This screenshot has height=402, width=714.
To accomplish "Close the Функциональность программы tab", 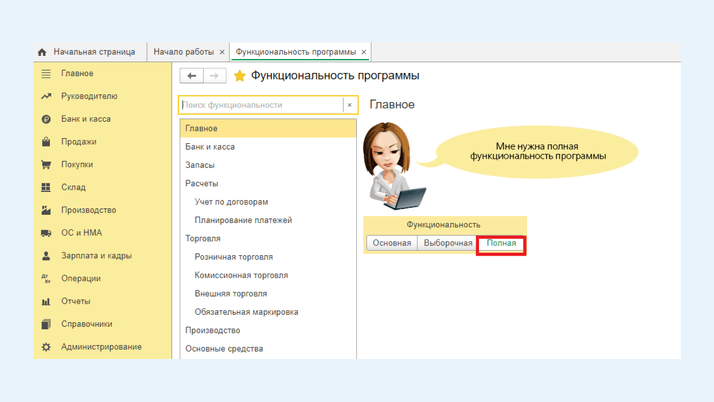I will 364,52.
